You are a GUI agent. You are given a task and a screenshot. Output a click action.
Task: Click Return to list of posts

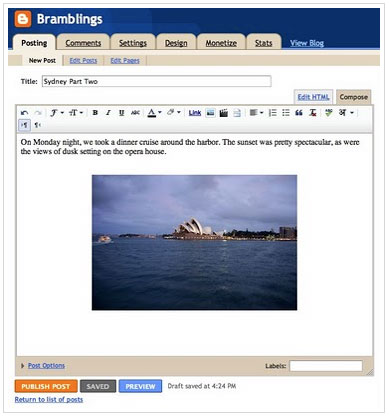click(x=49, y=399)
